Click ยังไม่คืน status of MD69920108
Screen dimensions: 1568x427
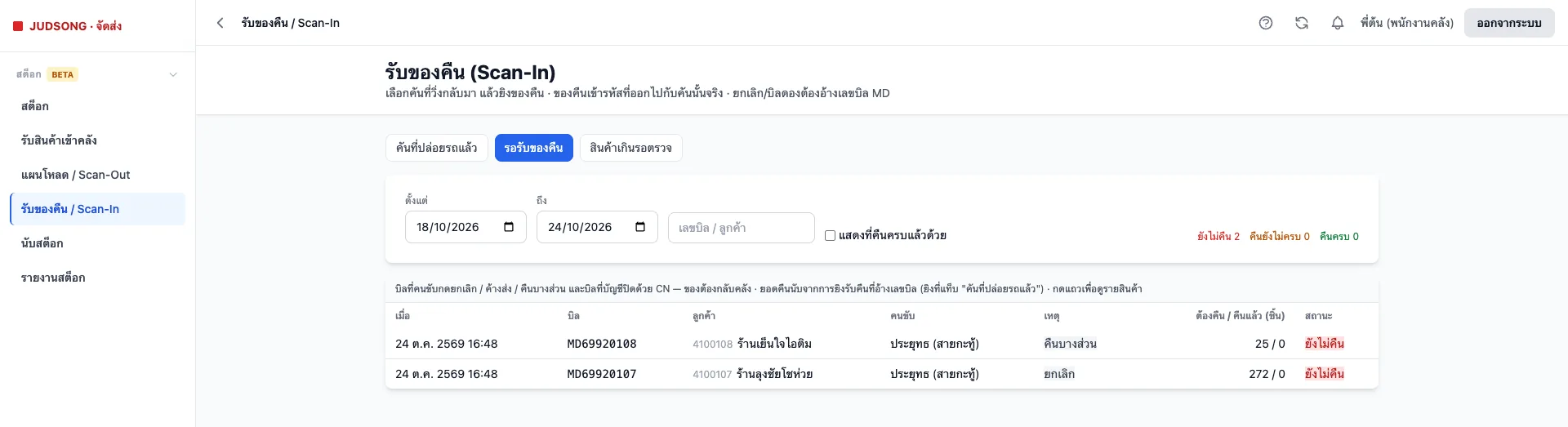(x=1325, y=344)
